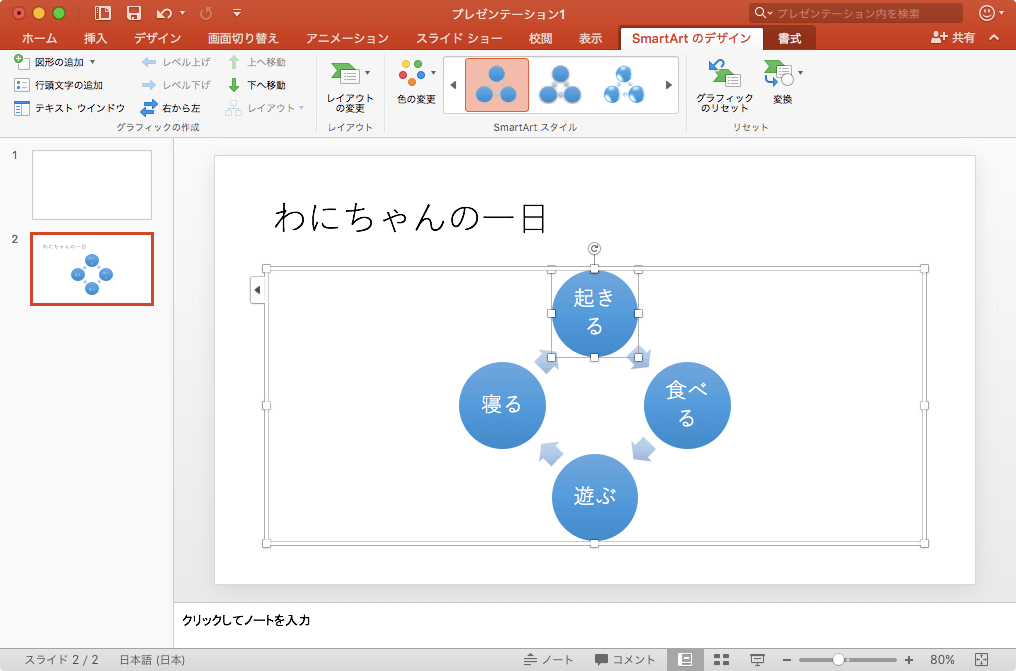Select the 遊ぶ circle shape

pos(594,497)
